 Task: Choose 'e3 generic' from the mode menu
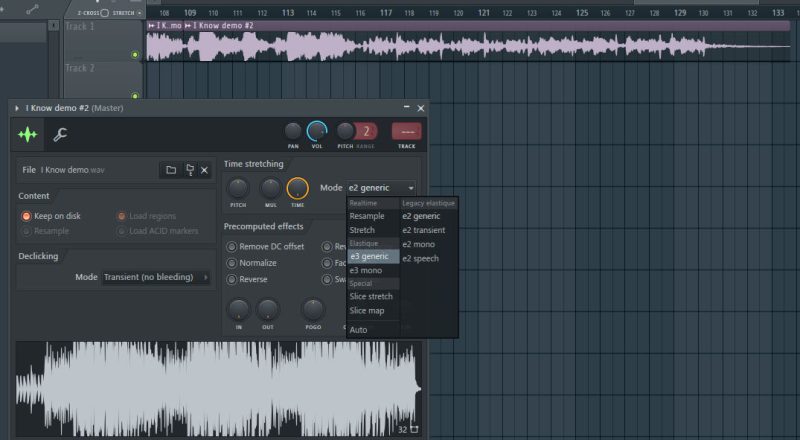tap(373, 256)
